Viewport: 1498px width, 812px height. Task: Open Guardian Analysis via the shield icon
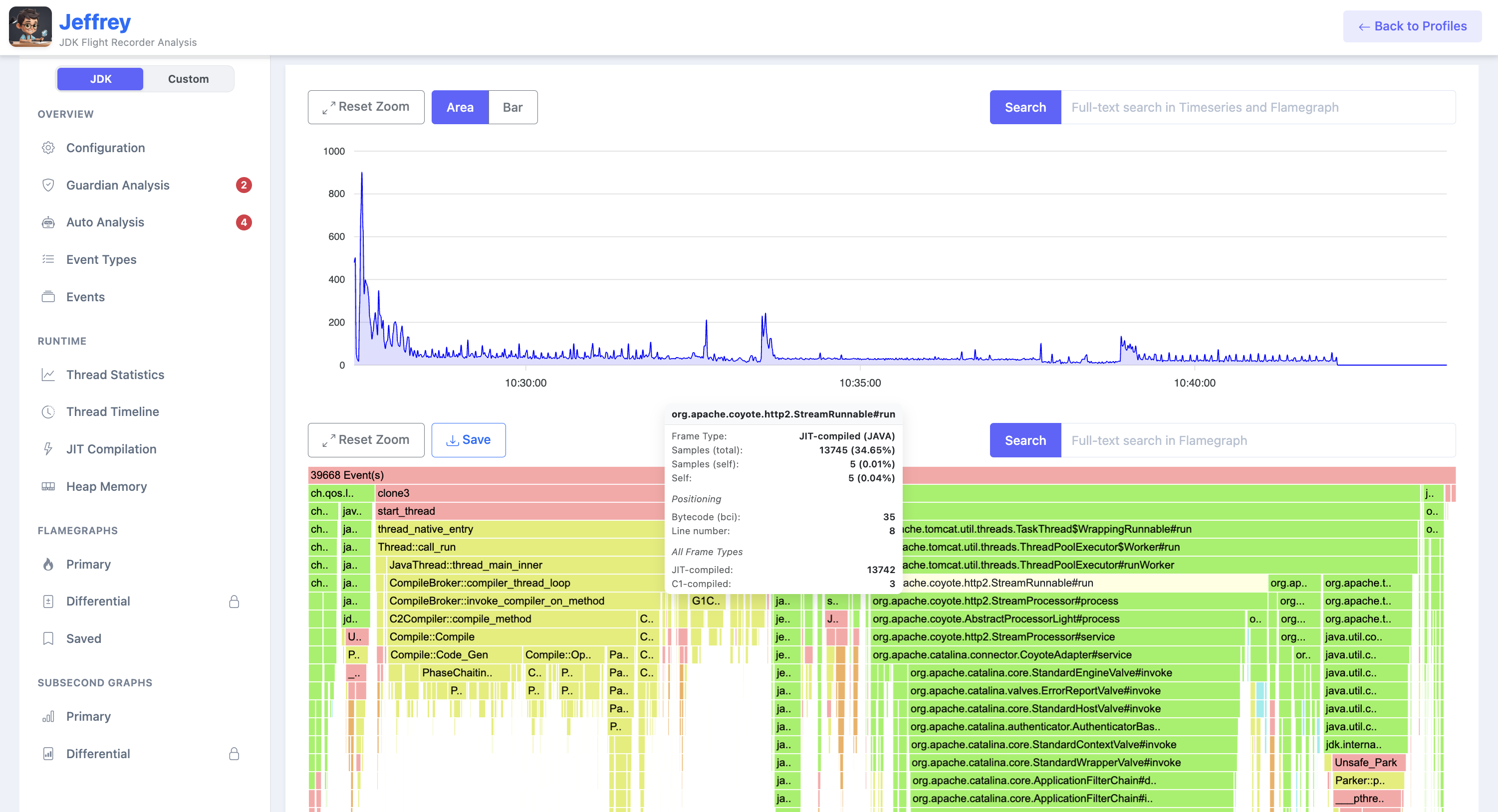point(49,185)
